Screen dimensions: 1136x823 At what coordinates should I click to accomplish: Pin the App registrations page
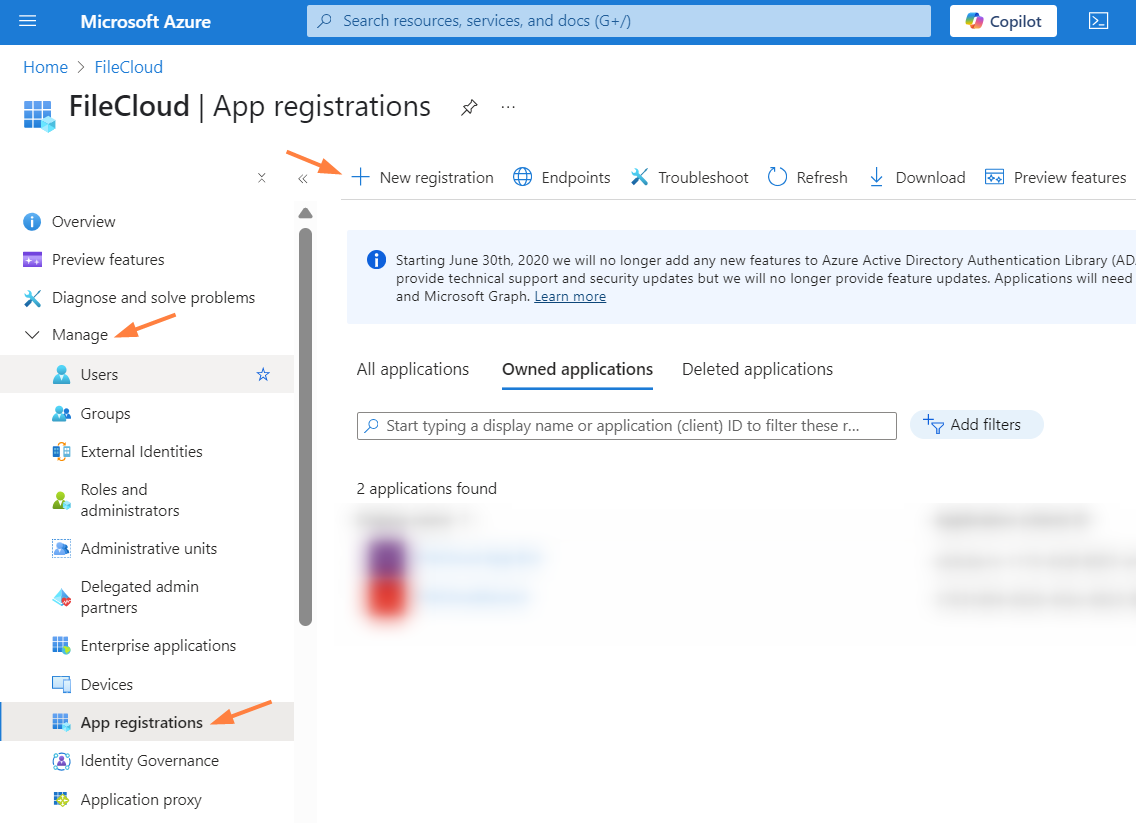click(468, 108)
